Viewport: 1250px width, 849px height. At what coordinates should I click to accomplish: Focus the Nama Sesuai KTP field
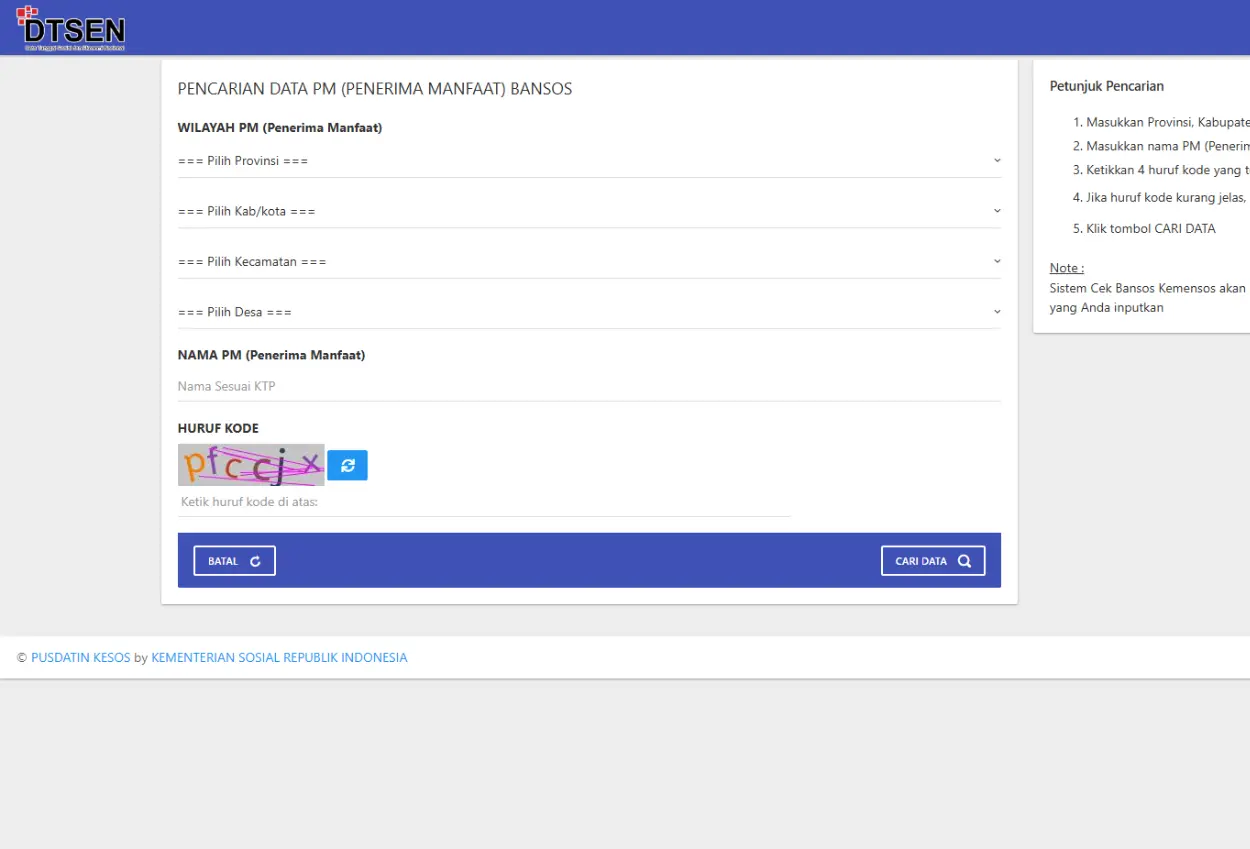(x=589, y=386)
